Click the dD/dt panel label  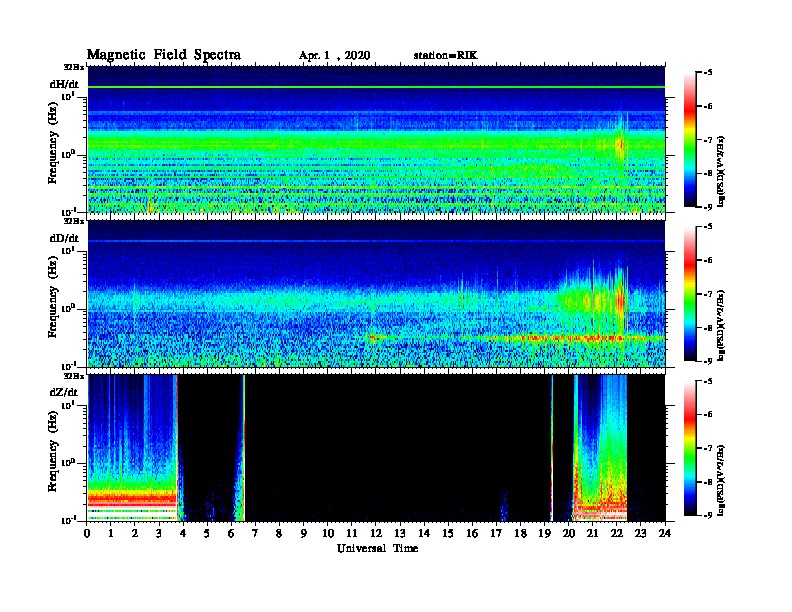coord(64,238)
